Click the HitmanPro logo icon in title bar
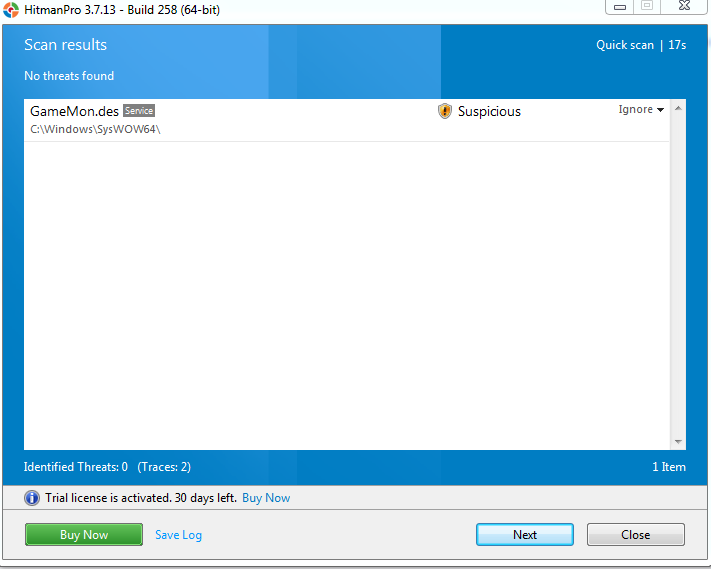 10,10
